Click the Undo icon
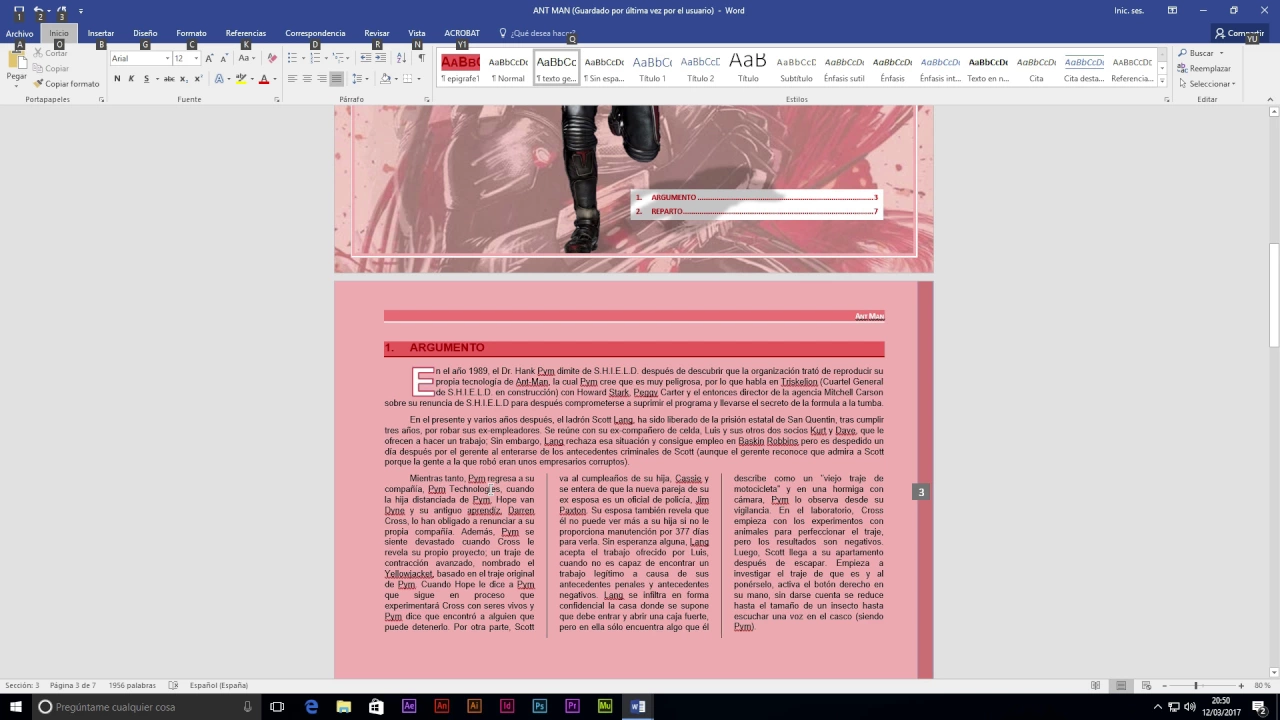Image resolution: width=1280 pixels, height=720 pixels. 38,10
